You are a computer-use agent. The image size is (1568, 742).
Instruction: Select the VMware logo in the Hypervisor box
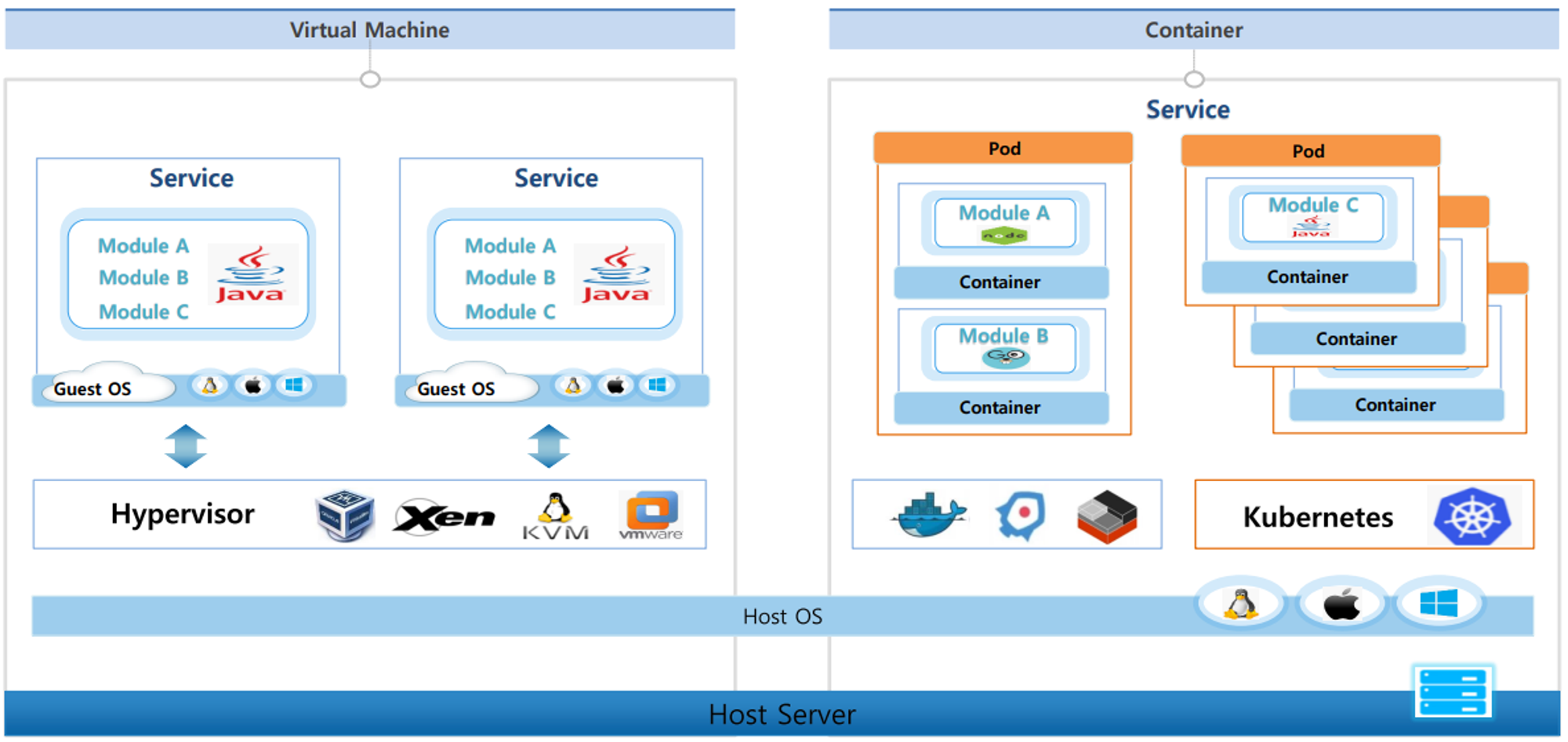pyautogui.click(x=651, y=516)
